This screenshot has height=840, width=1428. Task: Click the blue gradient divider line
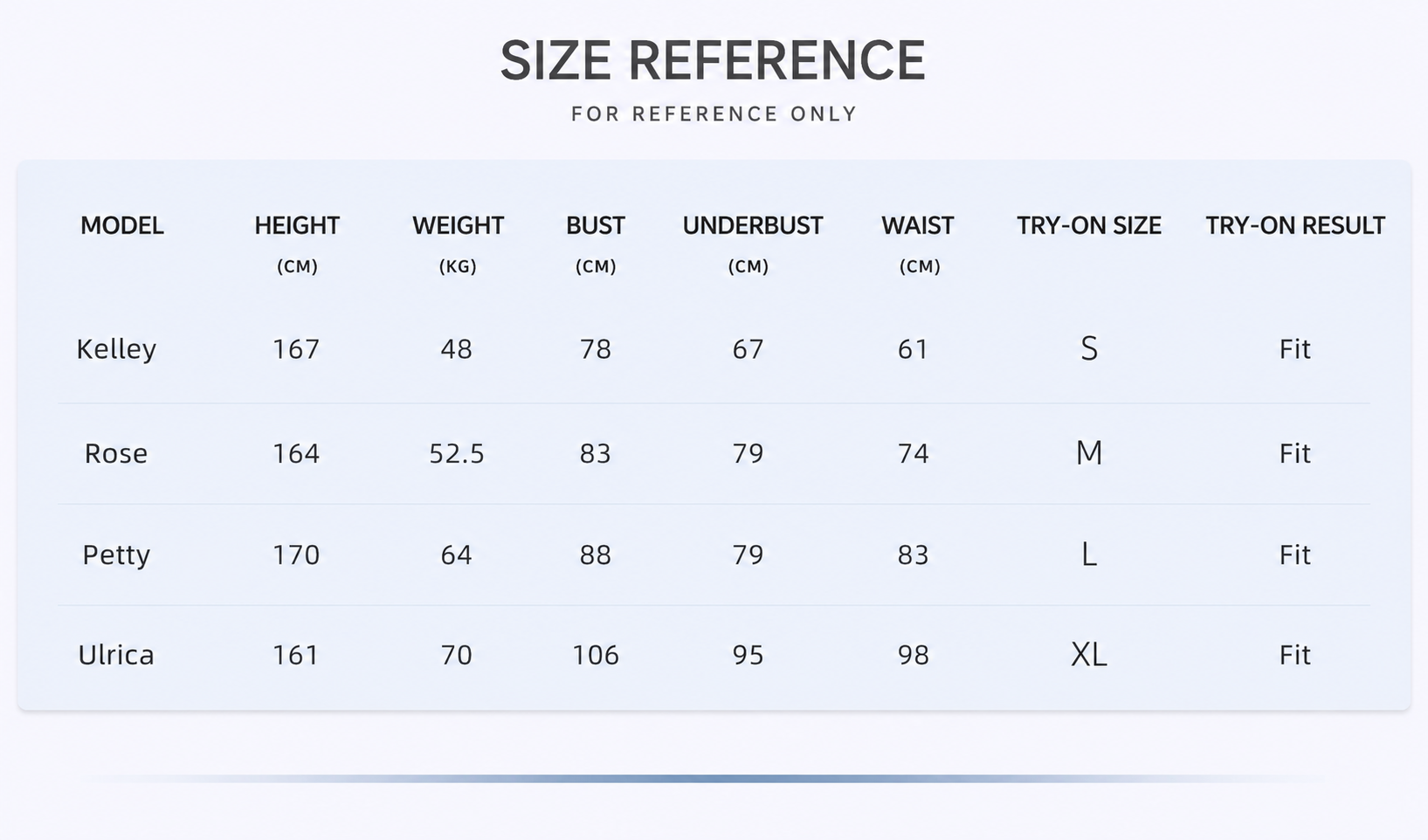714,778
